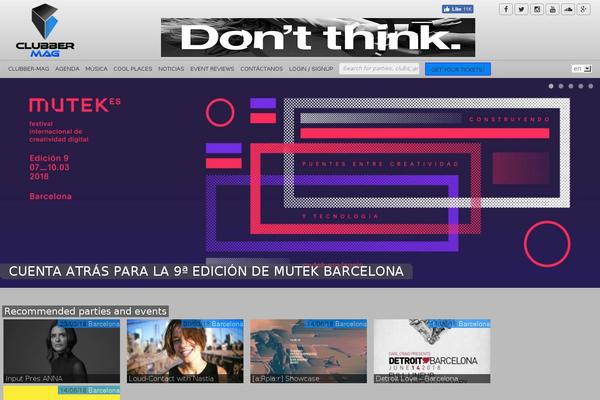Select the fourth slider dot
This screenshot has height=400, width=600.
click(581, 86)
